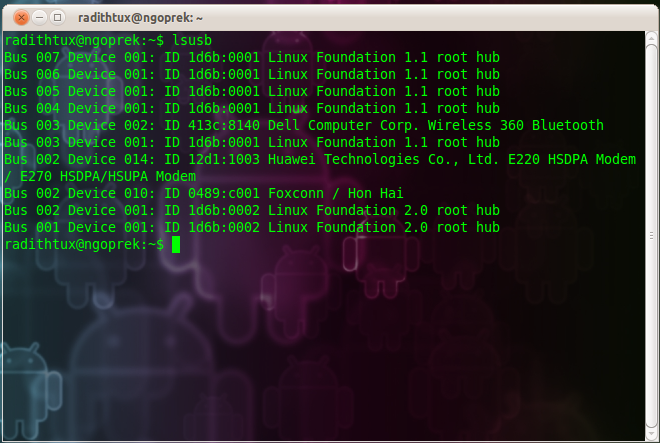Click '/ E270 HSDPA/HSUPA Modem' wrapped line
Image resolution: width=660 pixels, height=443 pixels.
pos(100,176)
